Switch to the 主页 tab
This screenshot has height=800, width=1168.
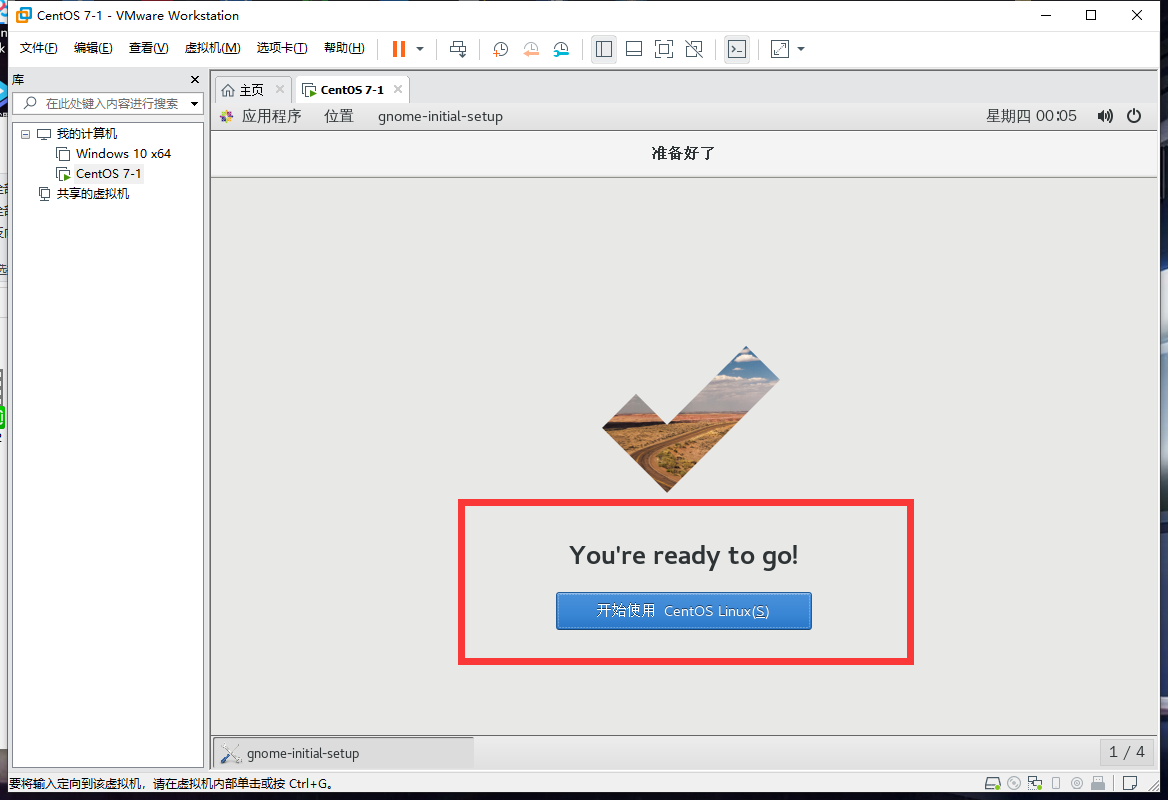pyautogui.click(x=252, y=90)
